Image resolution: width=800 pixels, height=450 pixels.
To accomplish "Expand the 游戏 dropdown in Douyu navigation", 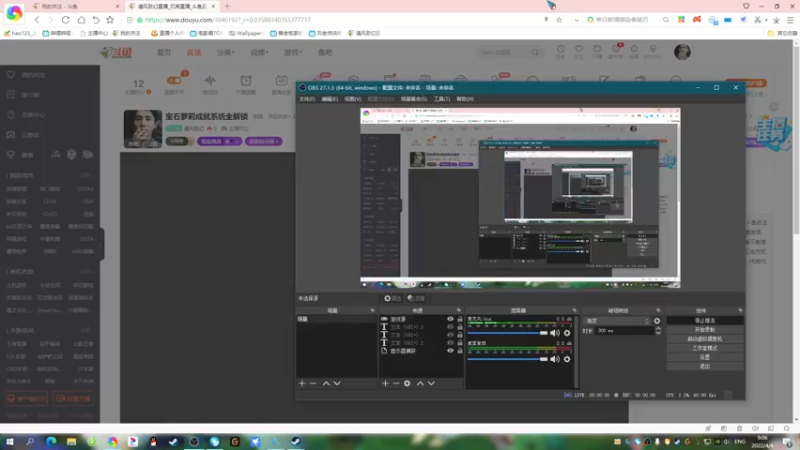I will point(293,53).
